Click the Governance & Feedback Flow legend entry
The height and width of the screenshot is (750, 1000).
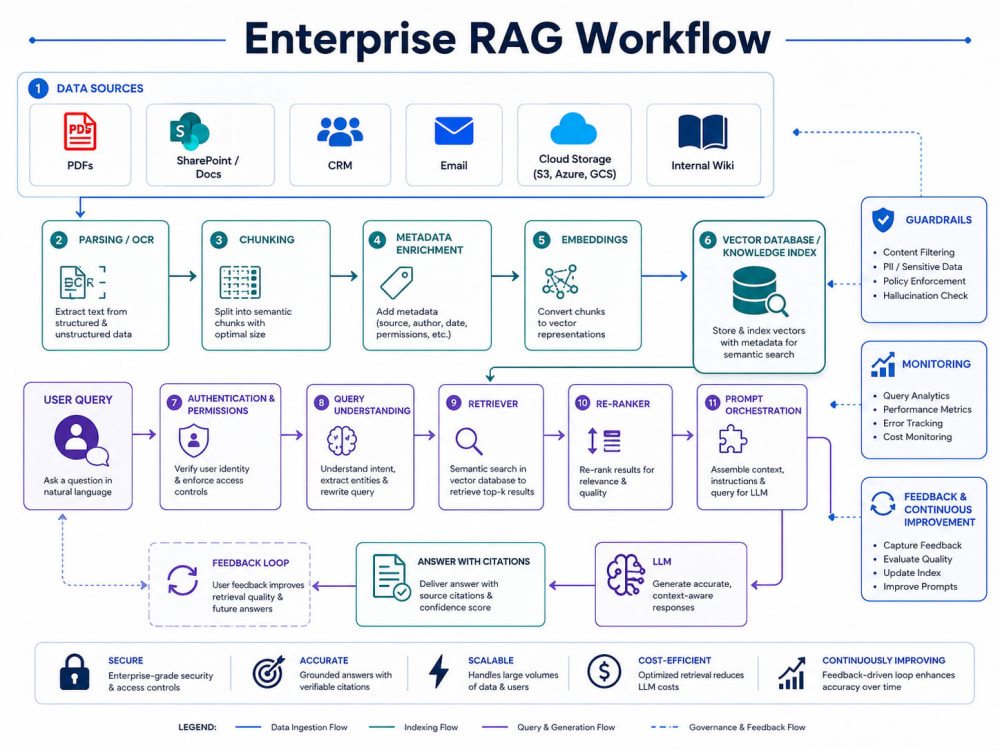click(728, 727)
